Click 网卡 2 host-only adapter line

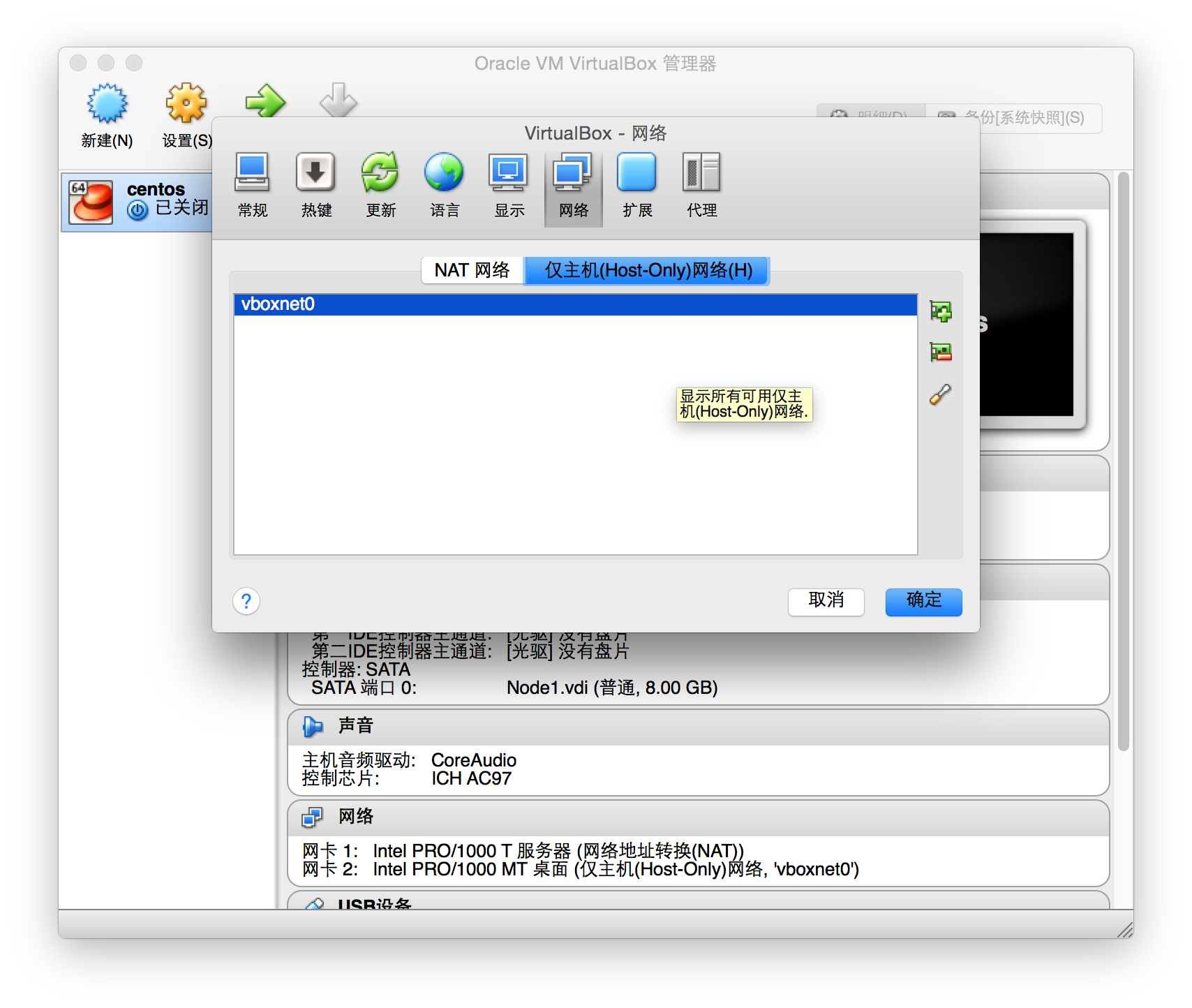coord(581,869)
